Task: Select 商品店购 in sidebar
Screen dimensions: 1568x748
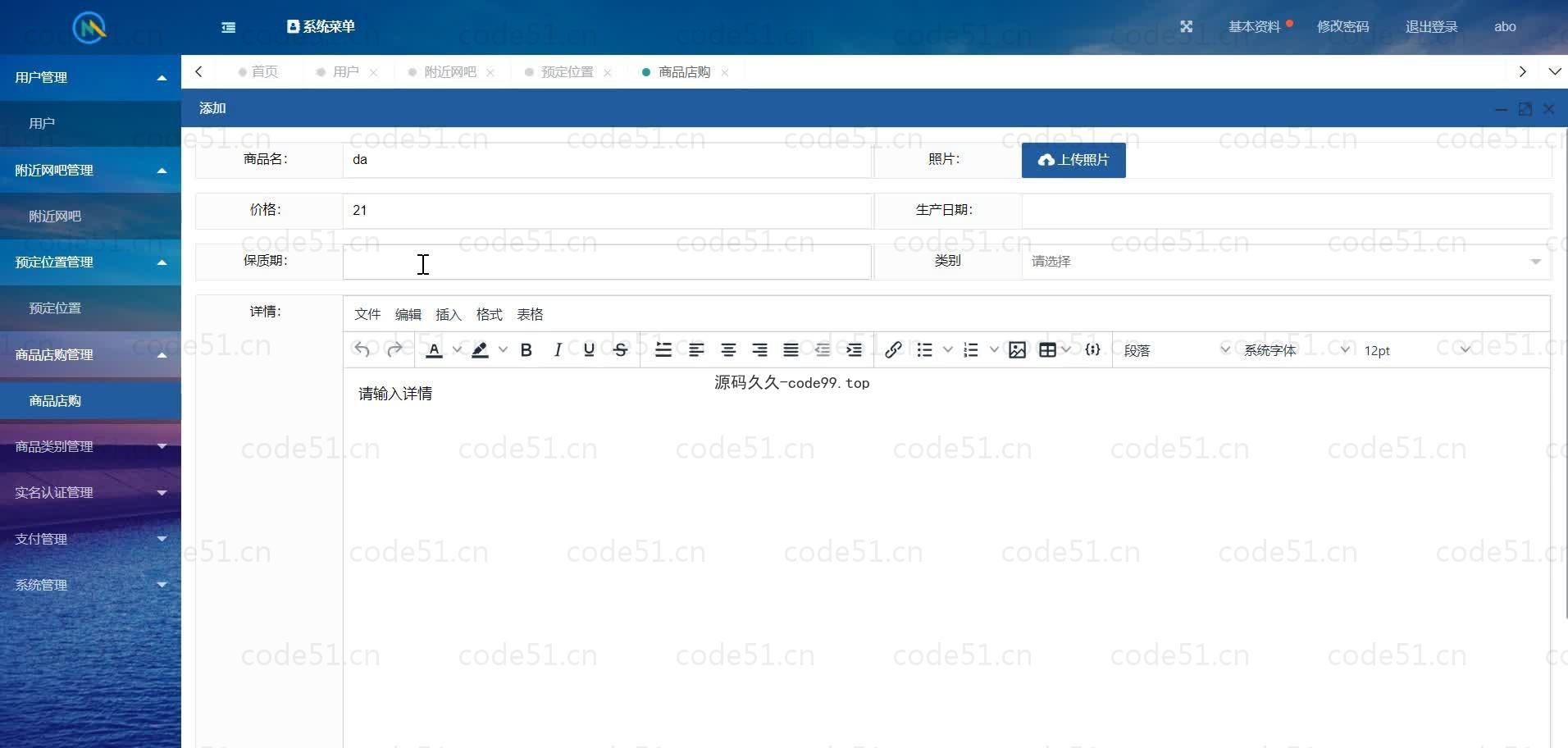Action: [x=90, y=400]
